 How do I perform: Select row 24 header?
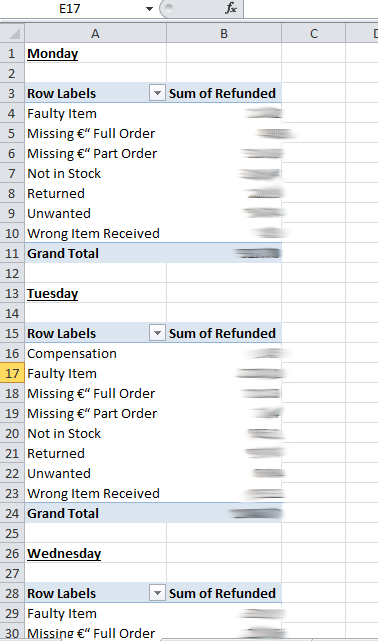pos(12,513)
